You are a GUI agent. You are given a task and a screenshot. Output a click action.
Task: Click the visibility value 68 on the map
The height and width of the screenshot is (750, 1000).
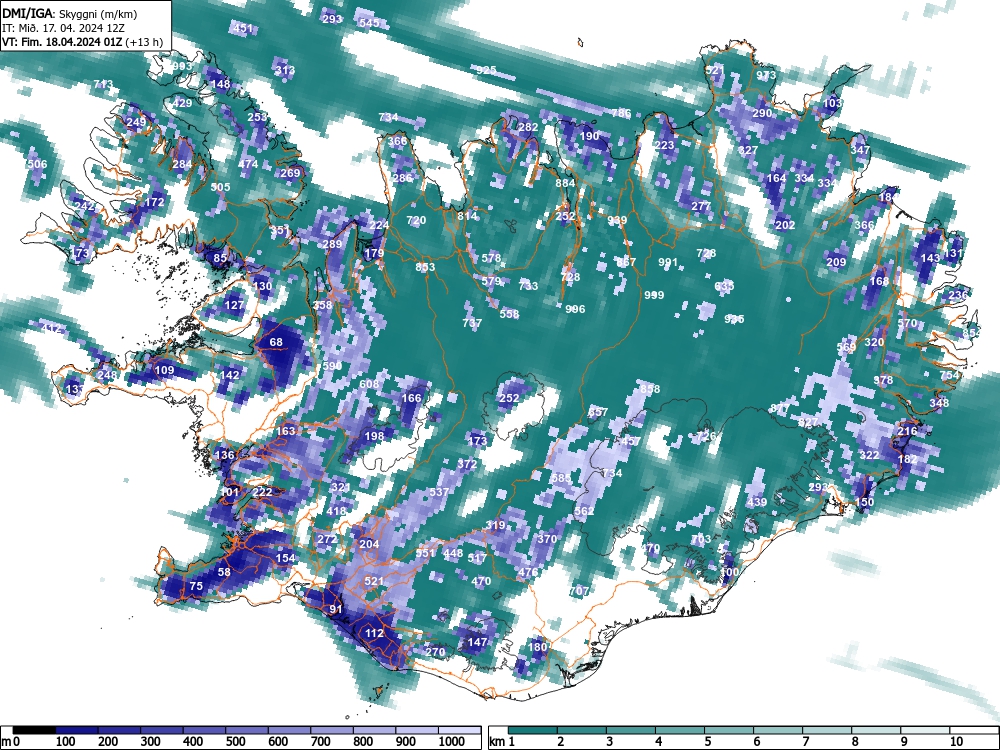point(276,342)
